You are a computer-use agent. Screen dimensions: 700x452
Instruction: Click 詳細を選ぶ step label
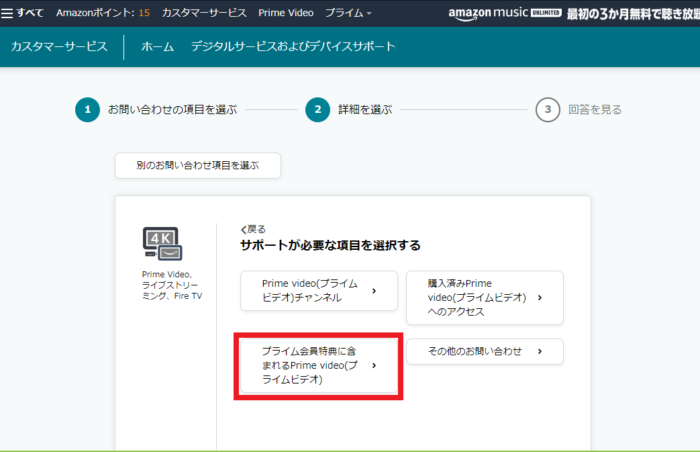click(x=365, y=109)
